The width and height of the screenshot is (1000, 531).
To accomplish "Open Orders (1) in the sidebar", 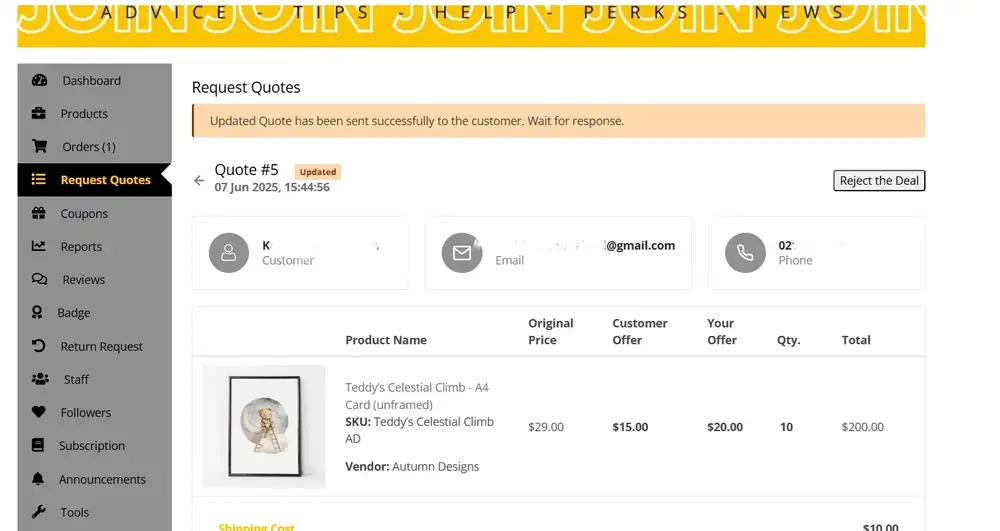I will [x=94, y=147].
